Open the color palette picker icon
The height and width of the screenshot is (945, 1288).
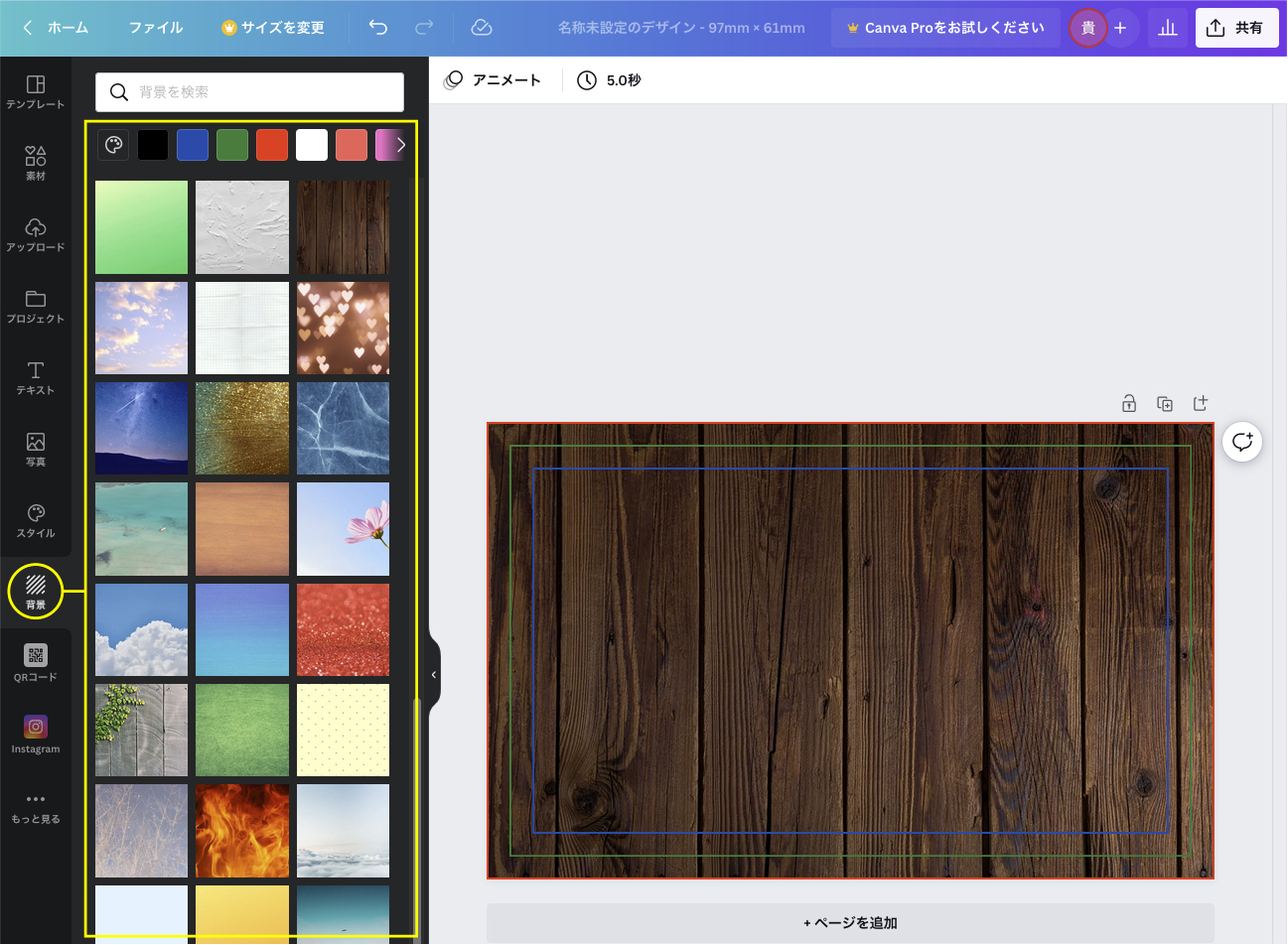click(113, 145)
